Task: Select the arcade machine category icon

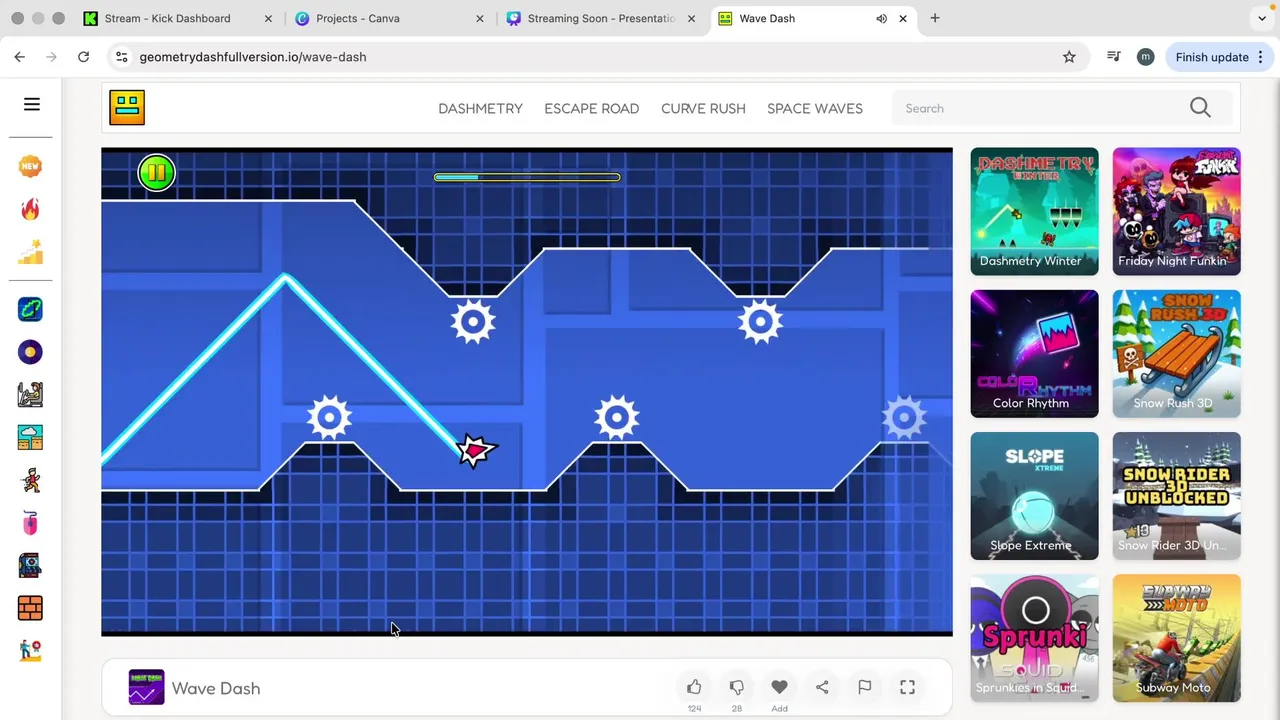Action: pyautogui.click(x=30, y=565)
